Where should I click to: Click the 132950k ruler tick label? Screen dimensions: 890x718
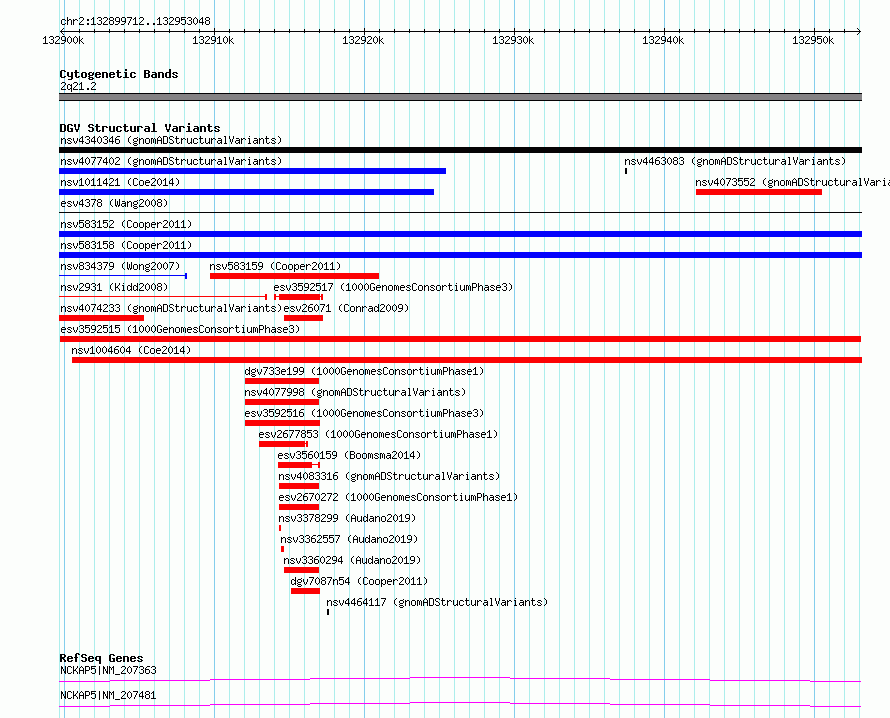point(813,40)
